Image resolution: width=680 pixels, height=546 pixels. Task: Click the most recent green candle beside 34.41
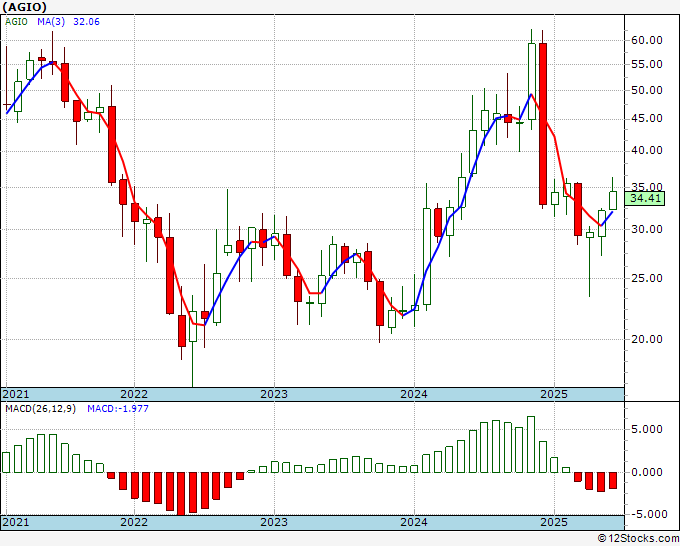pos(613,200)
